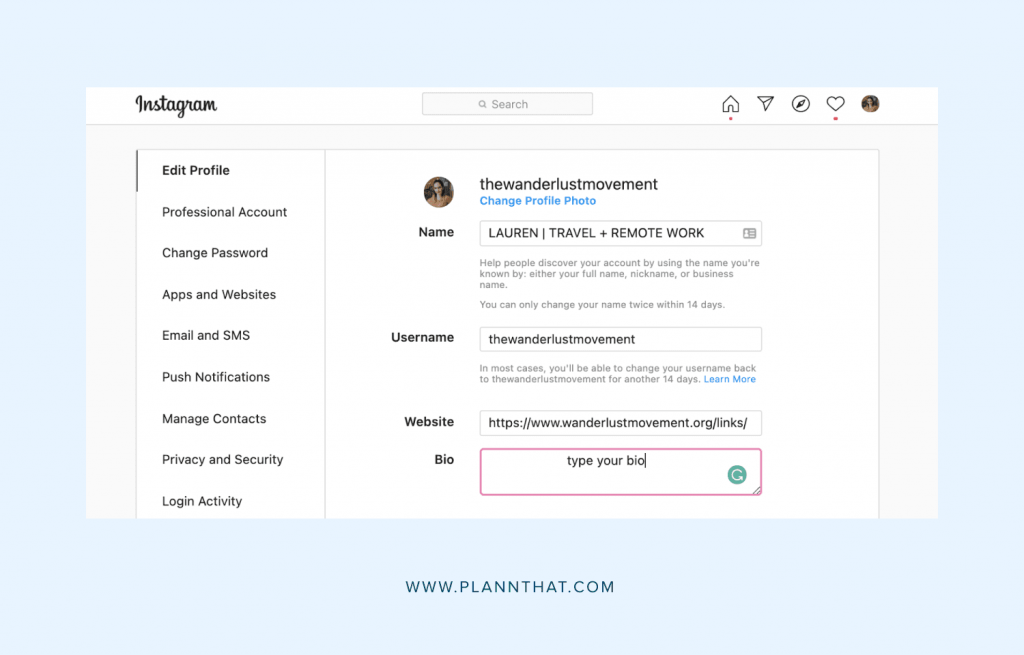Screen dimensions: 1024x655
Task: Open the Explore compass icon
Action: coord(801,104)
